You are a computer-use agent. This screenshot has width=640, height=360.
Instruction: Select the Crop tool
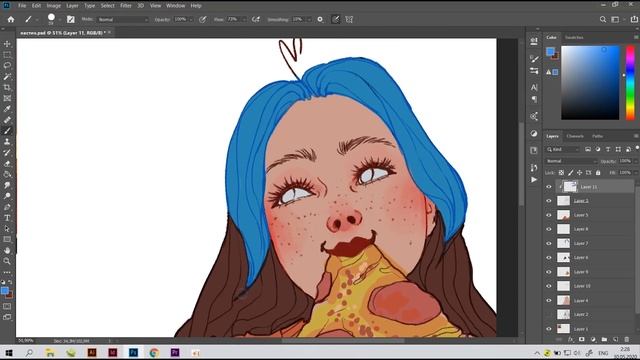tap(7, 87)
